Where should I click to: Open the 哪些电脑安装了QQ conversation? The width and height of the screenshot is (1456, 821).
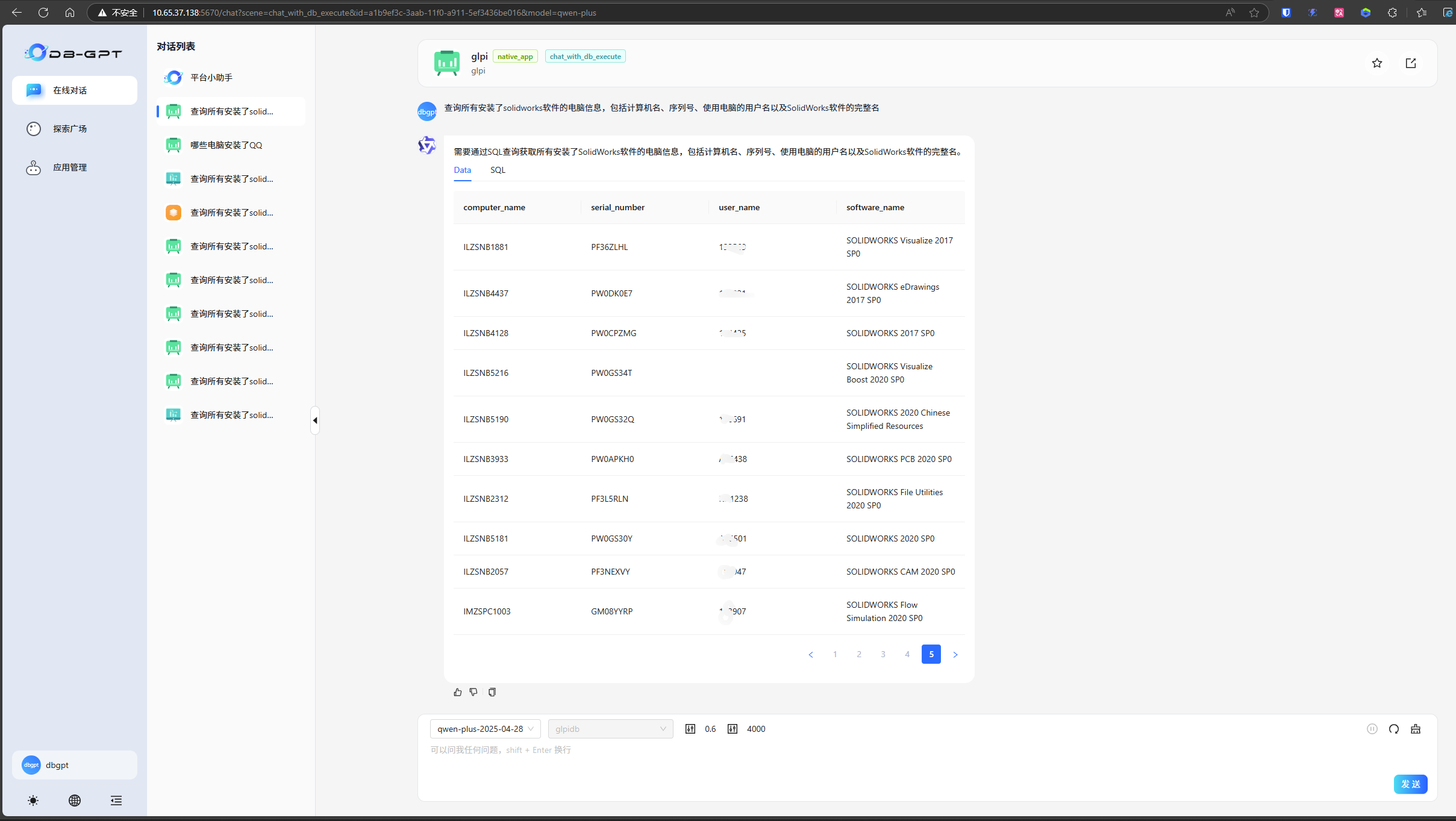231,145
